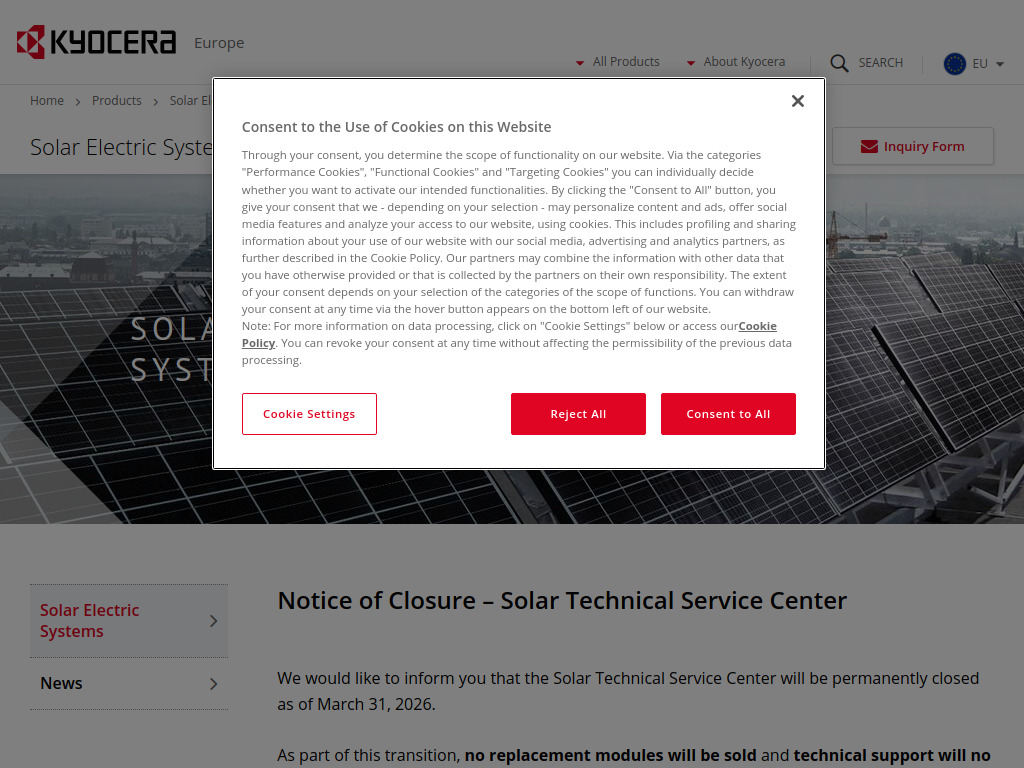Select Solar Electric Systems sidebar entry

[x=89, y=620]
